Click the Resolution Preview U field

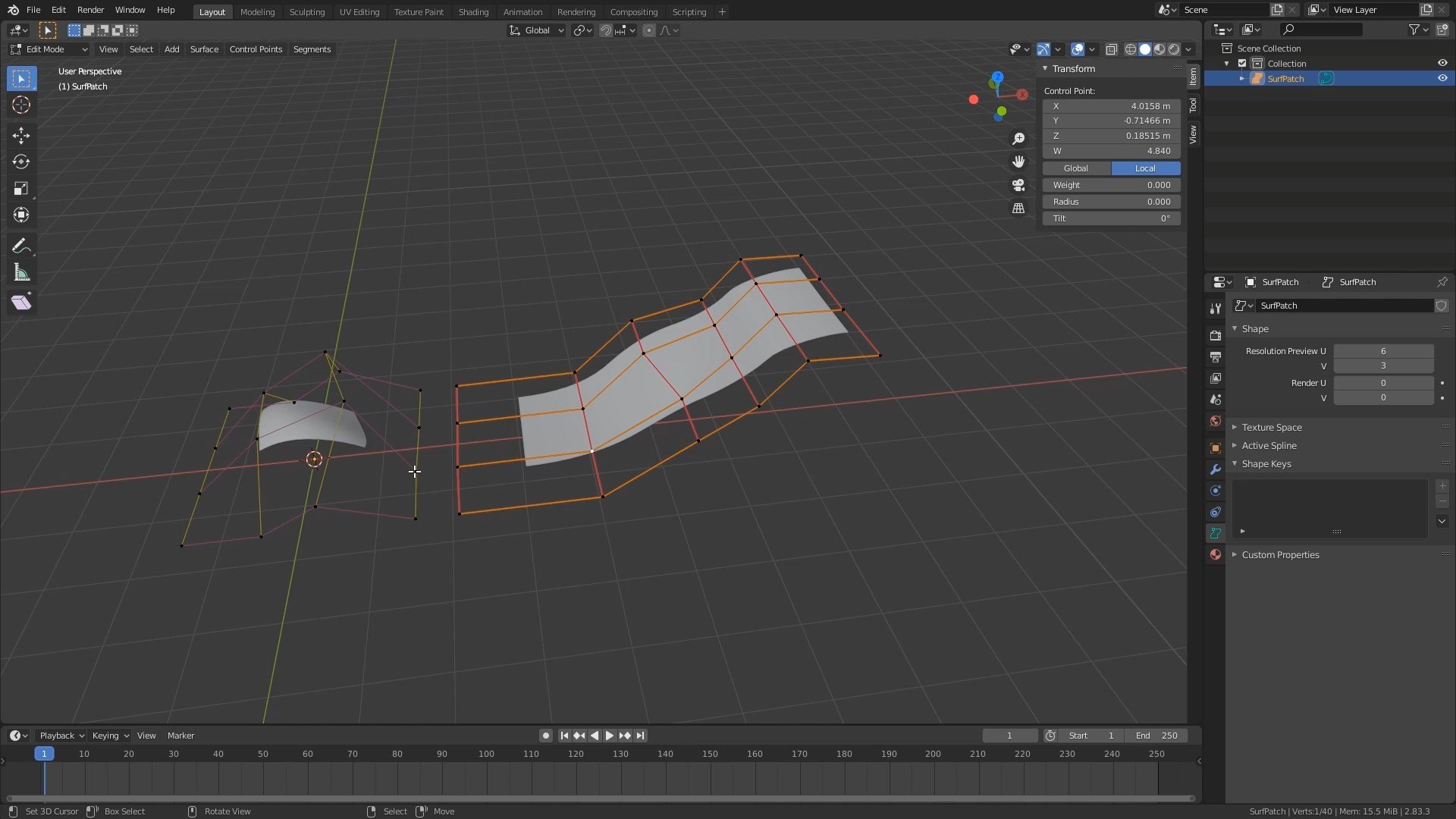tap(1383, 351)
